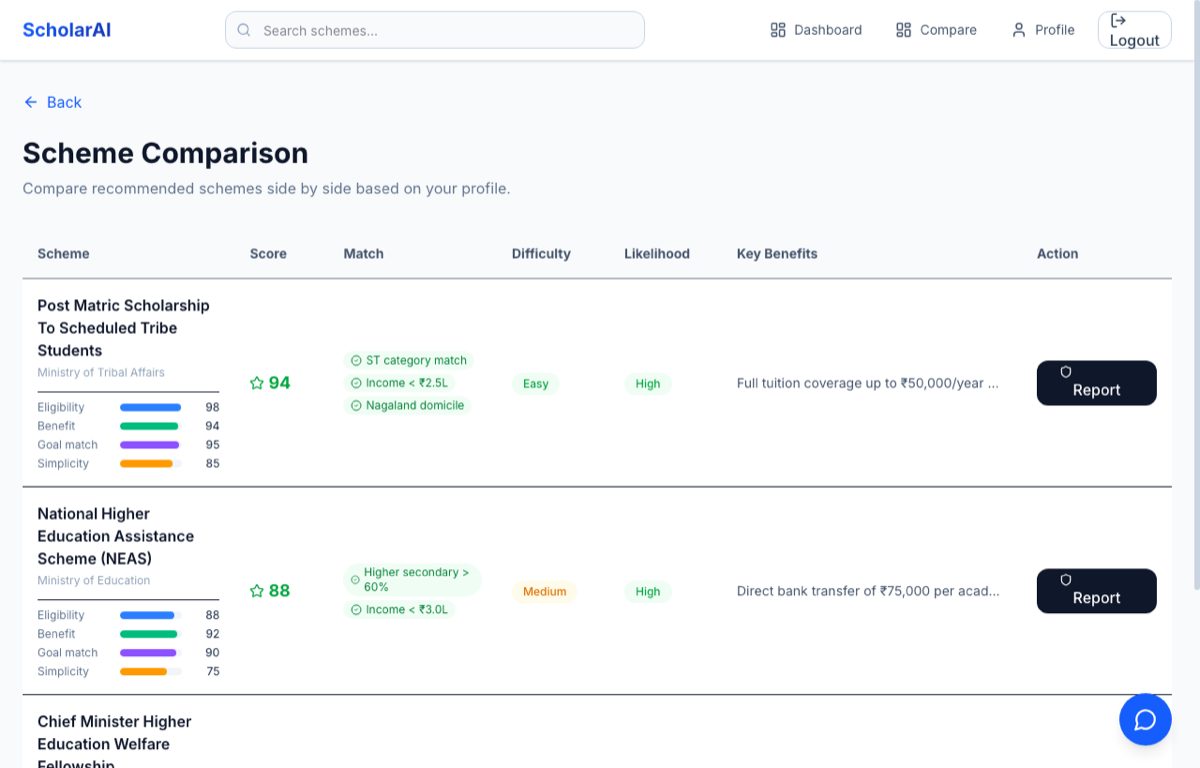Click shield icon in Post Matric Report button
The width and height of the screenshot is (1200, 768).
1066,372
